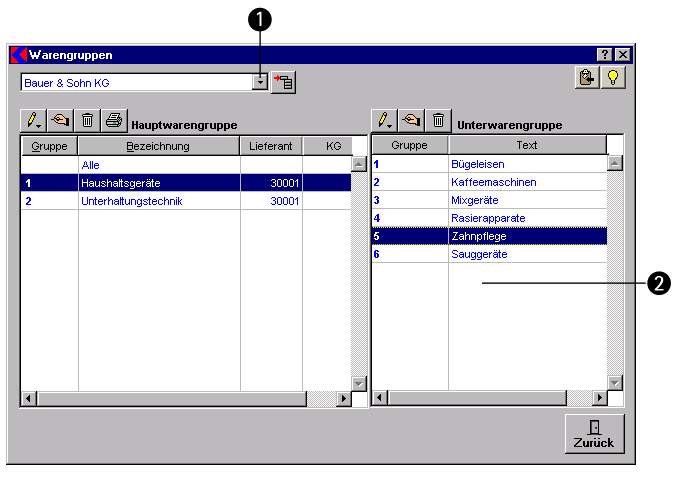Click the hand icon in Hauptwarengruppe toolbar

tap(61, 121)
